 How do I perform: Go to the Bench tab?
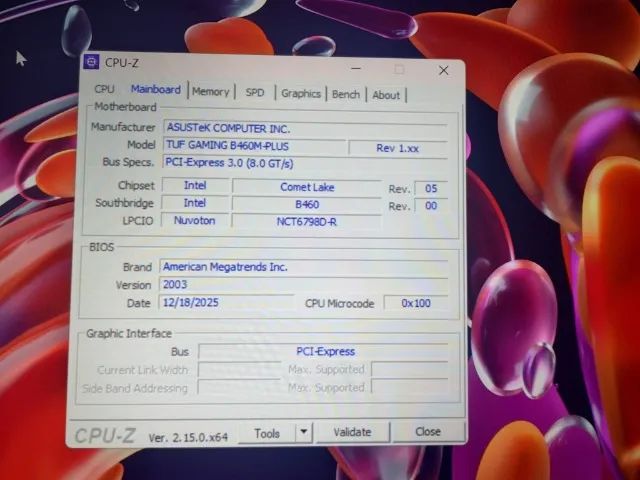coord(346,94)
